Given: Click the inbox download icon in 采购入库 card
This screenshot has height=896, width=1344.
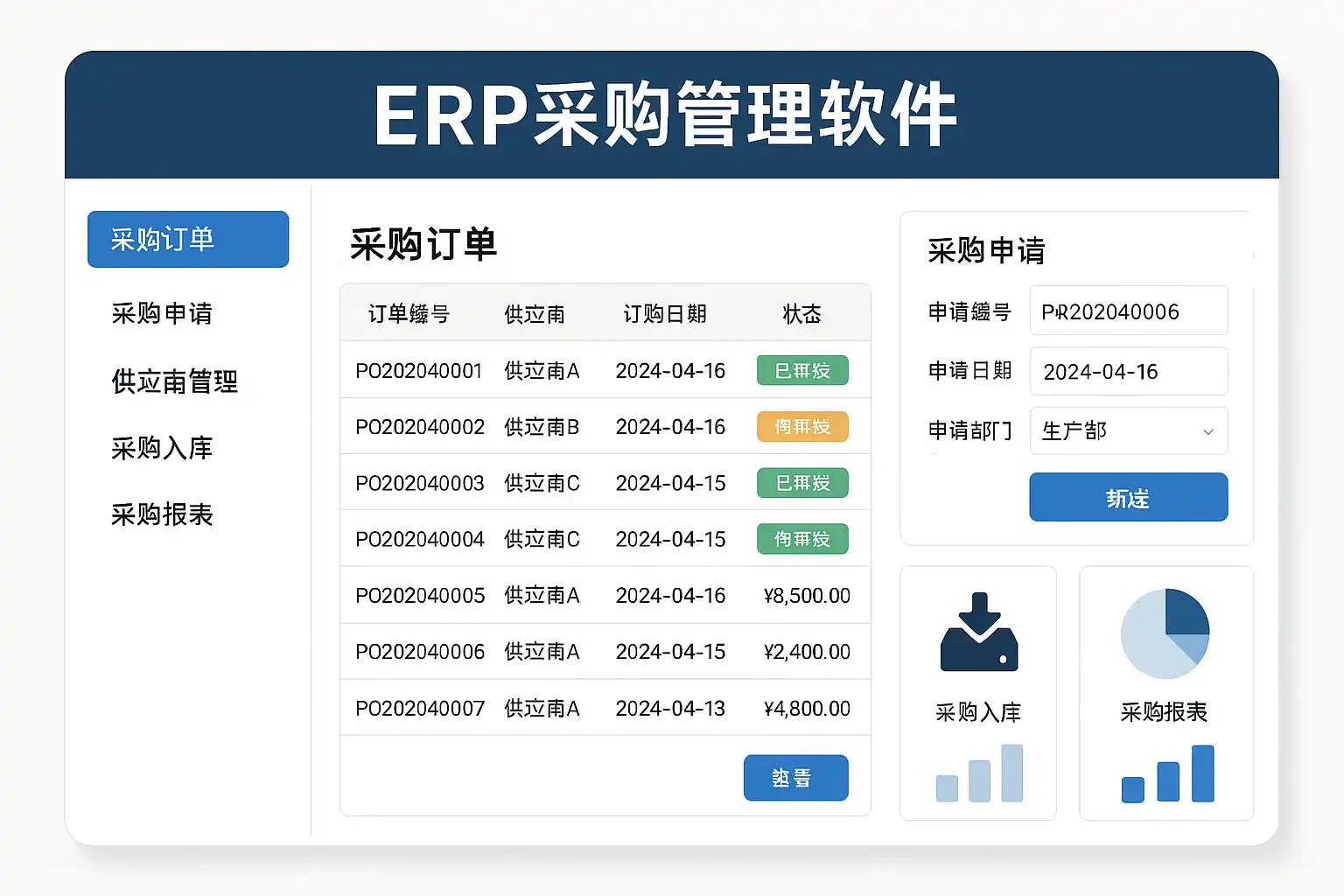Looking at the screenshot, I should 979,632.
